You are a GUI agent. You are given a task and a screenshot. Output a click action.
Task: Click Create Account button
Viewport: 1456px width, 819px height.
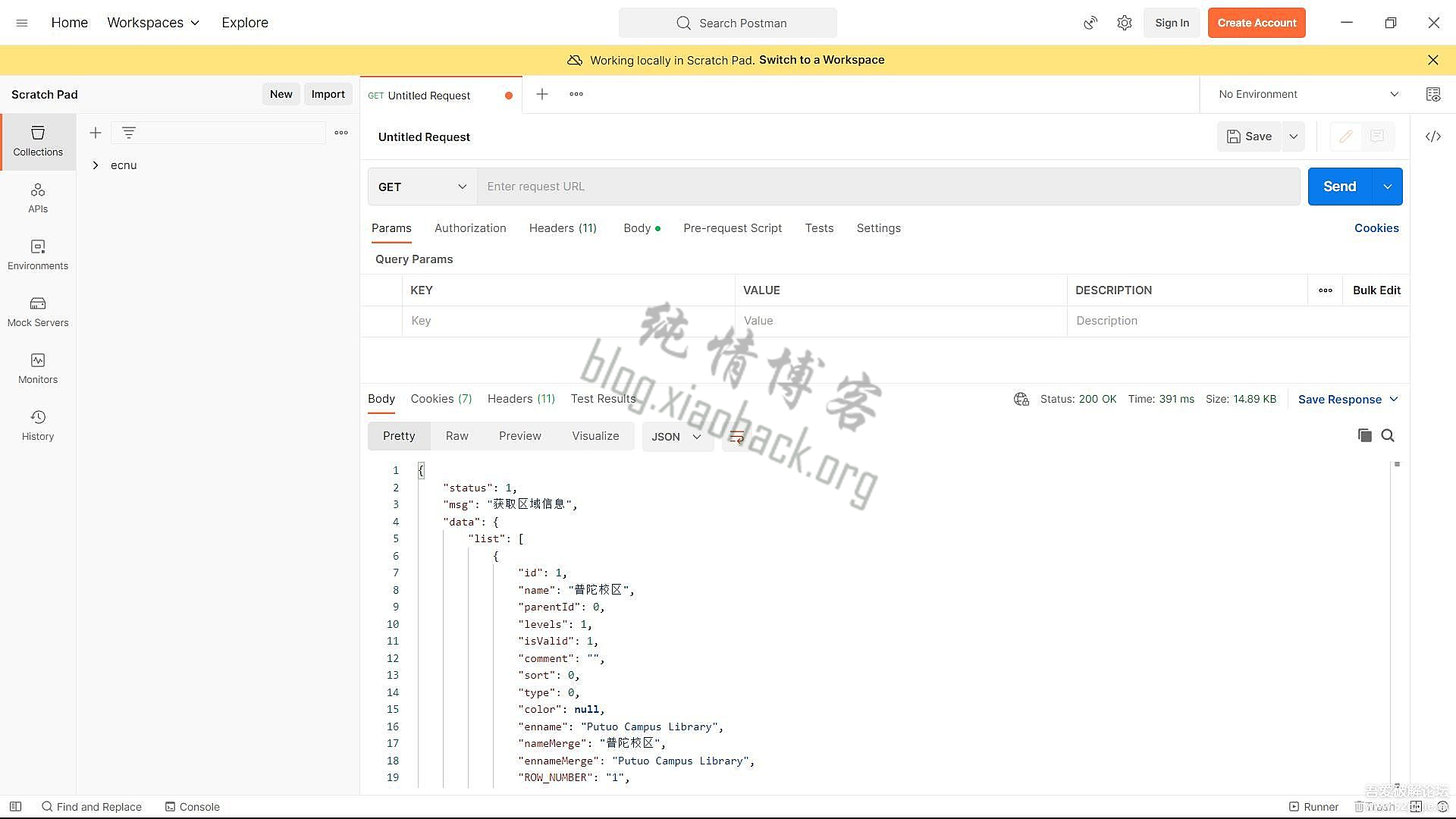pos(1257,23)
